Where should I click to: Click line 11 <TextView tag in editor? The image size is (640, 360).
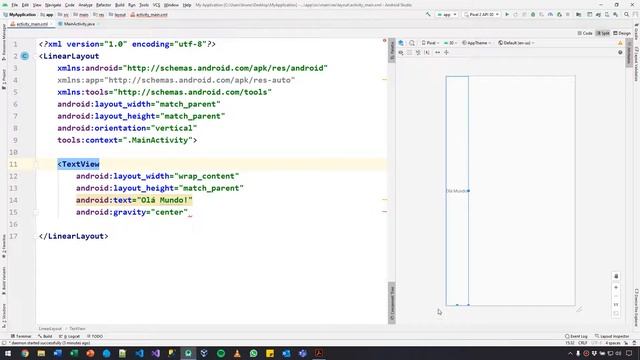[x=78, y=164]
